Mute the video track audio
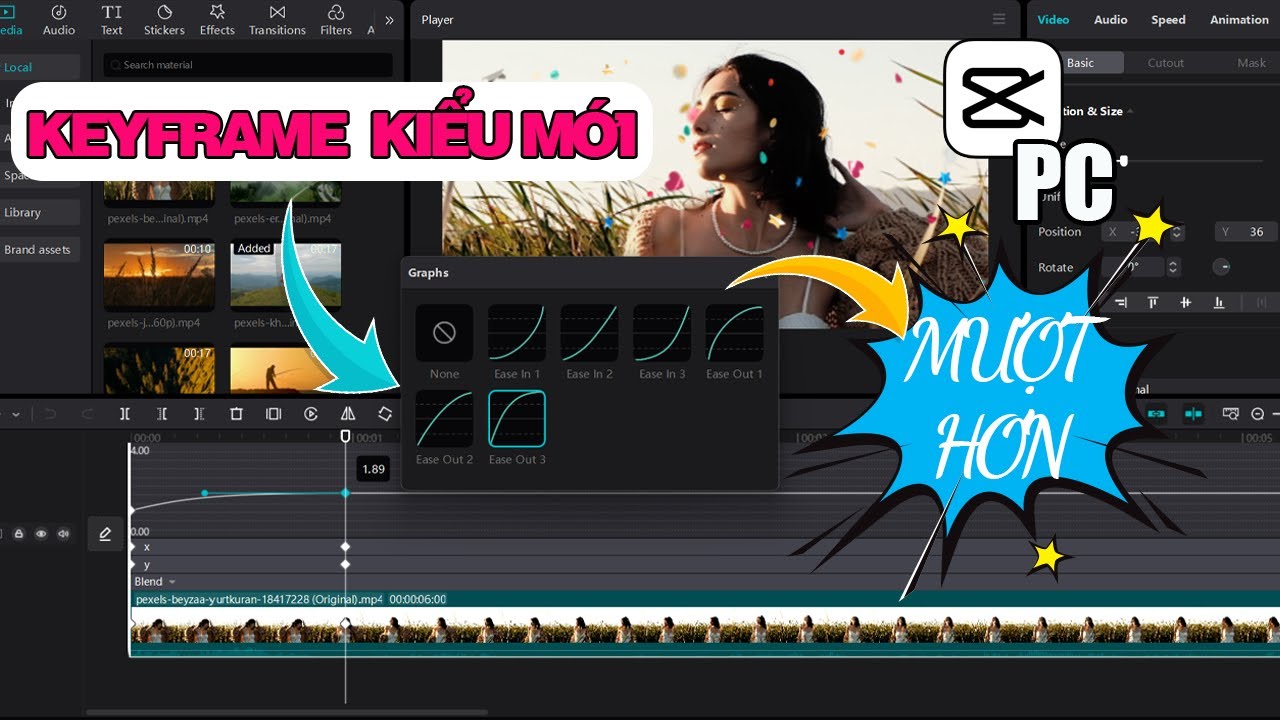The image size is (1280, 720). (x=64, y=534)
